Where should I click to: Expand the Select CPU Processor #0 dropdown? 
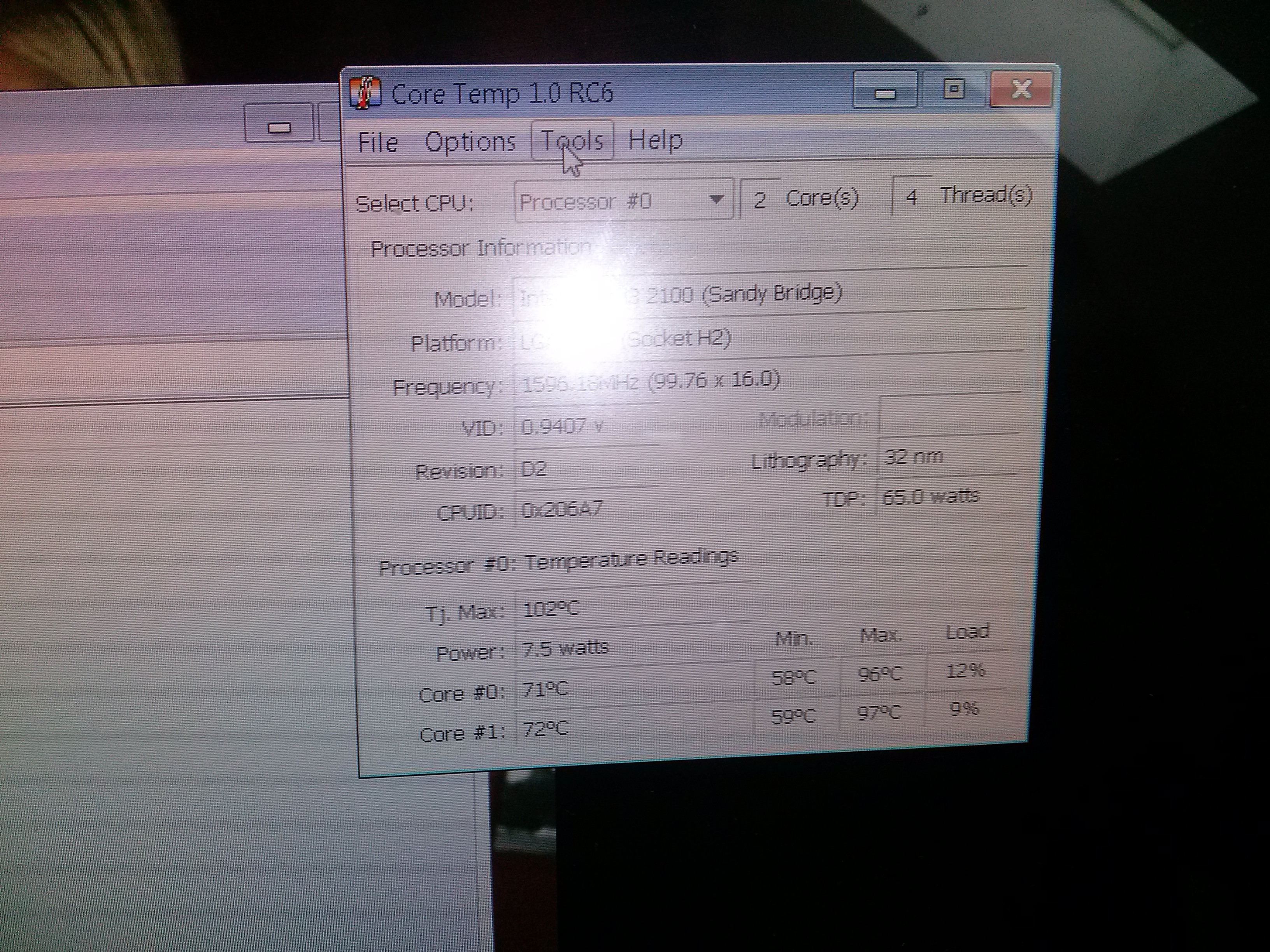[623, 200]
